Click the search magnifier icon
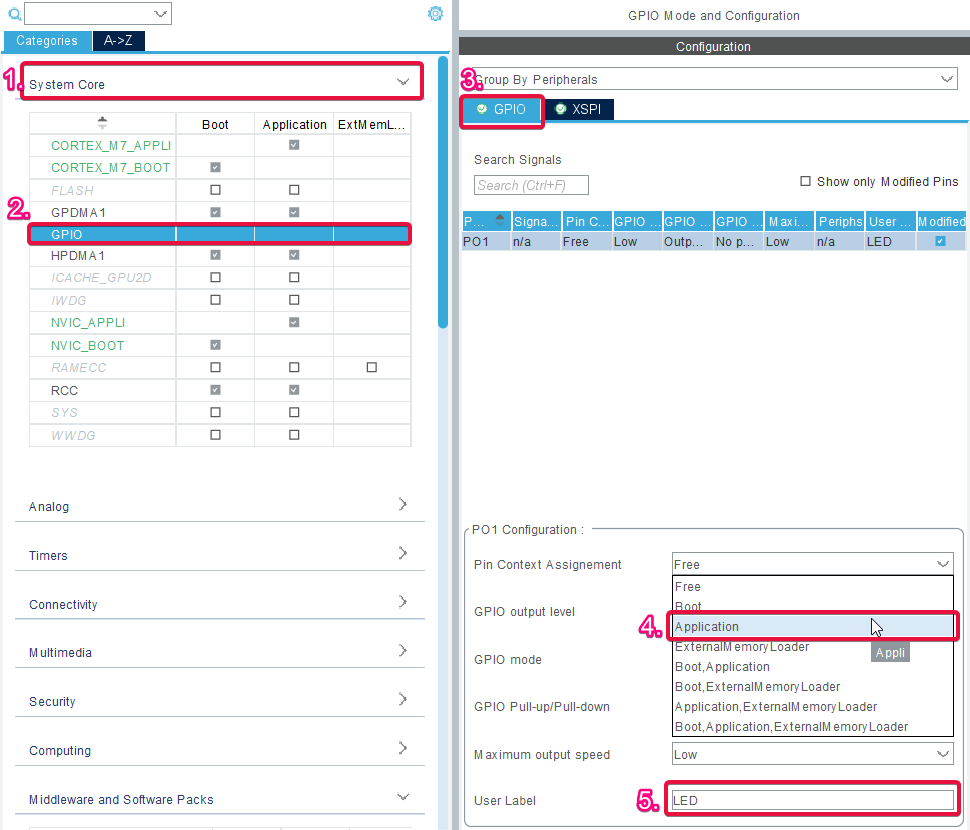The image size is (970, 830). point(14,14)
